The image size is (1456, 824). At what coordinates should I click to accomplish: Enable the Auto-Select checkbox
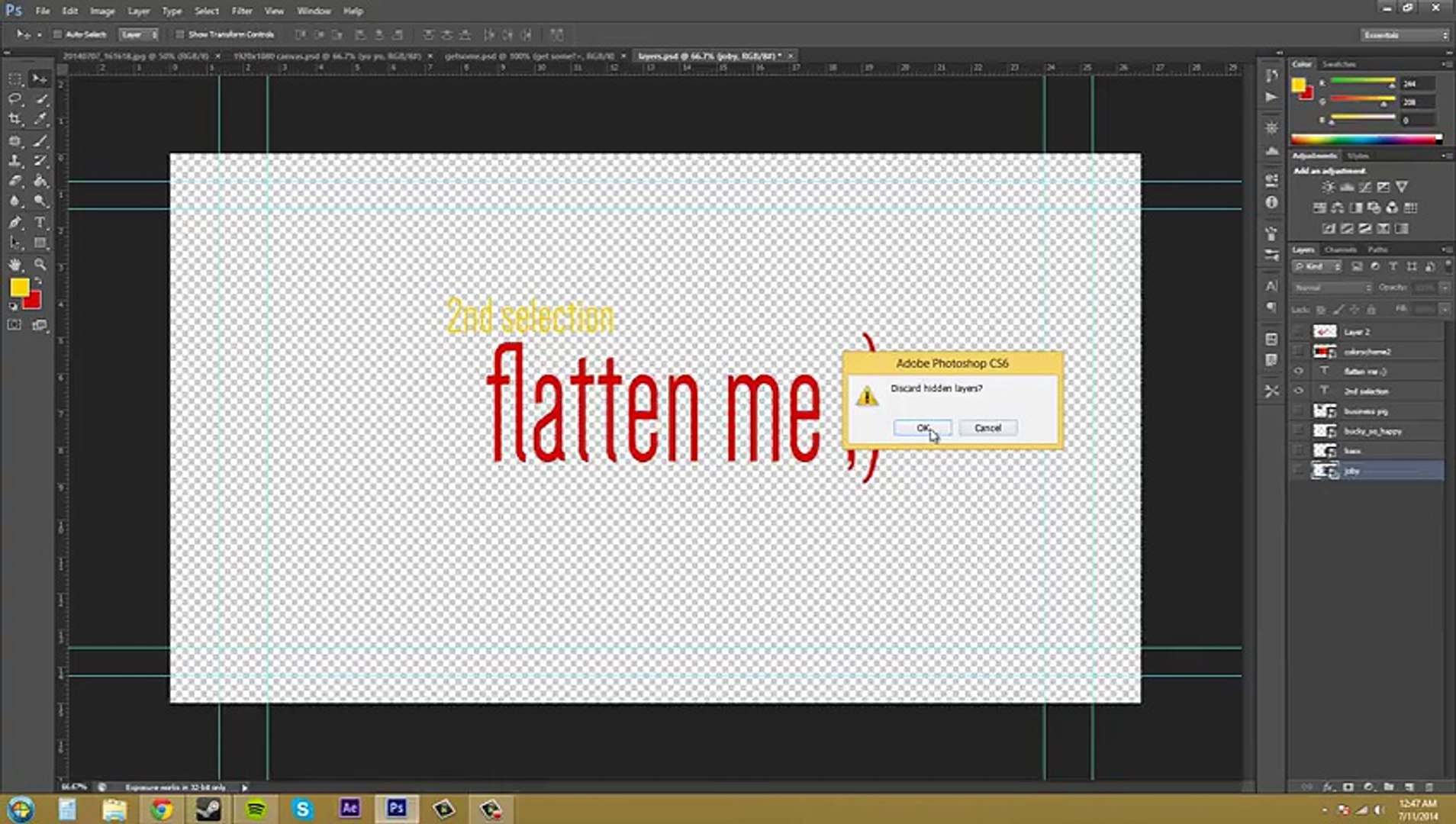[57, 34]
